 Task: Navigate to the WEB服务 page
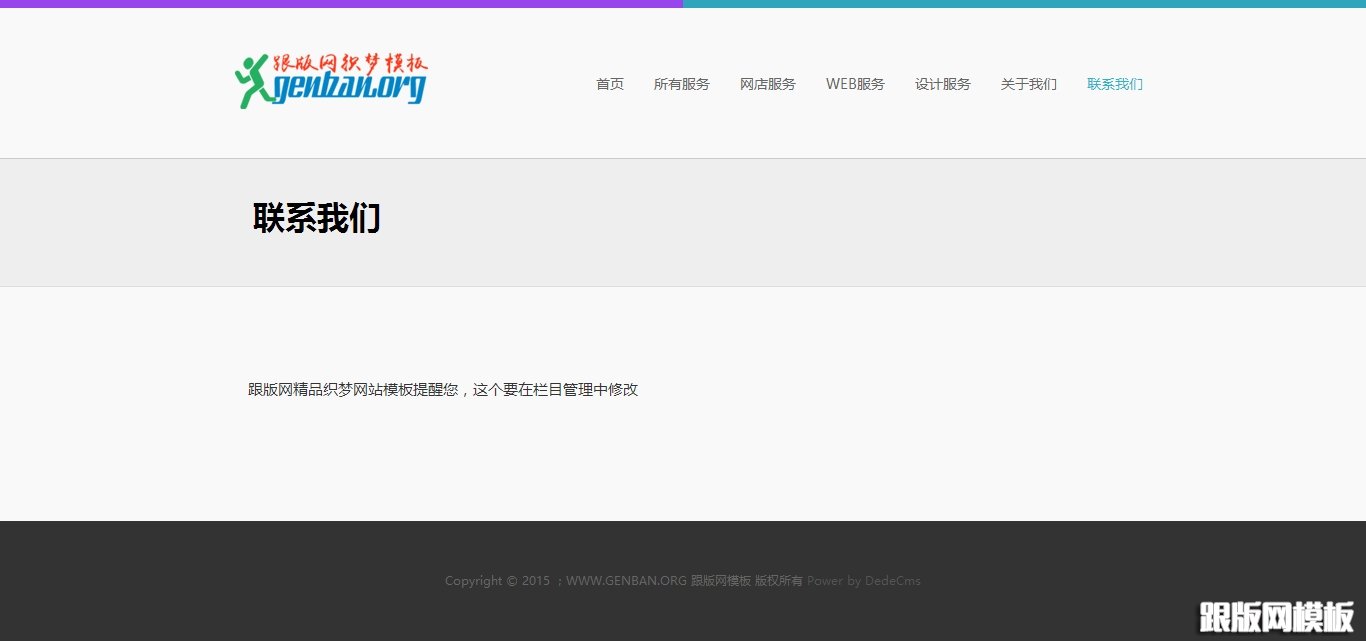[x=855, y=84]
